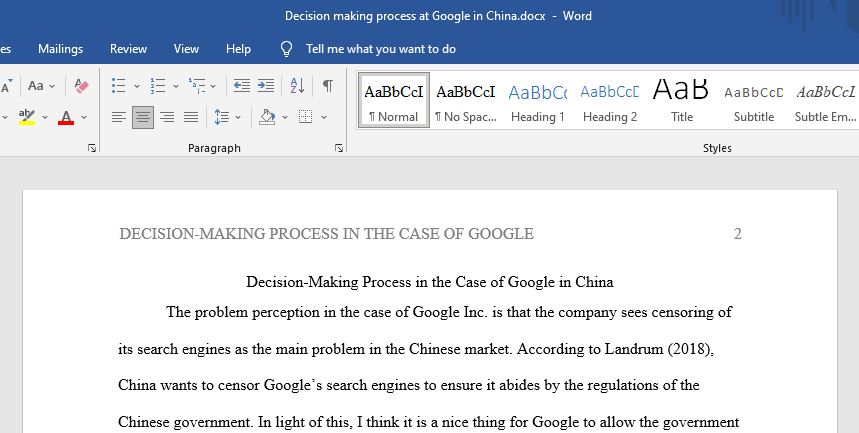859x433 pixels.
Task: Open Shading color dropdown arrow
Action: (285, 117)
